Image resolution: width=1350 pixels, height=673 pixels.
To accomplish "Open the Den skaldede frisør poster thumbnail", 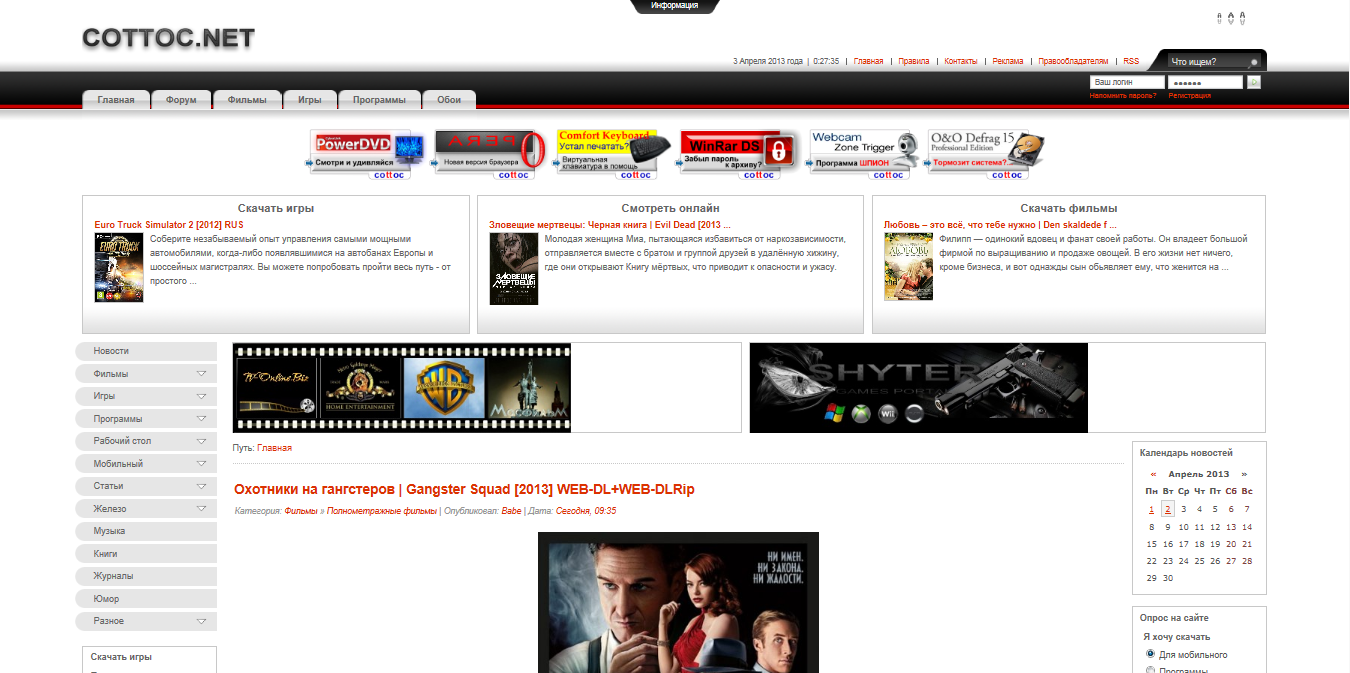I will coord(908,266).
